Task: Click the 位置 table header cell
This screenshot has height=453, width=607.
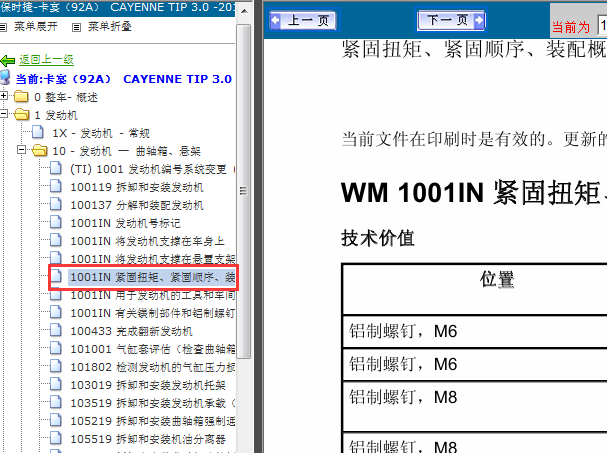Action: tap(475, 289)
